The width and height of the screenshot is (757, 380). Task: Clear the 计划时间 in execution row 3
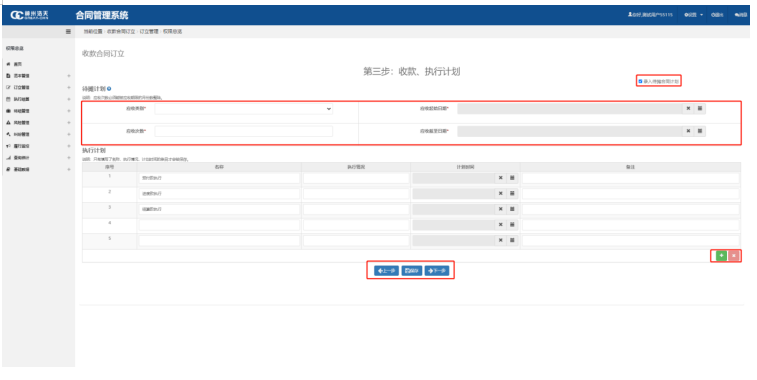point(501,209)
